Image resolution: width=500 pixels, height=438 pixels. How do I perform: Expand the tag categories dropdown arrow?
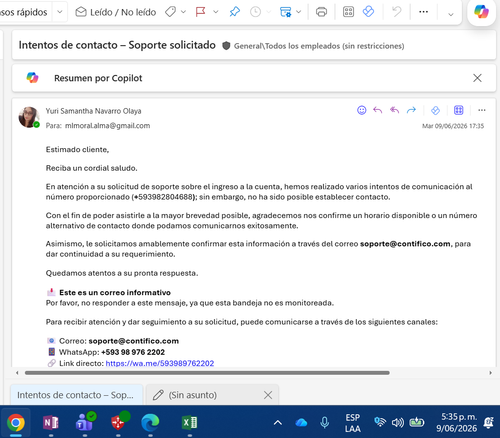(183, 12)
